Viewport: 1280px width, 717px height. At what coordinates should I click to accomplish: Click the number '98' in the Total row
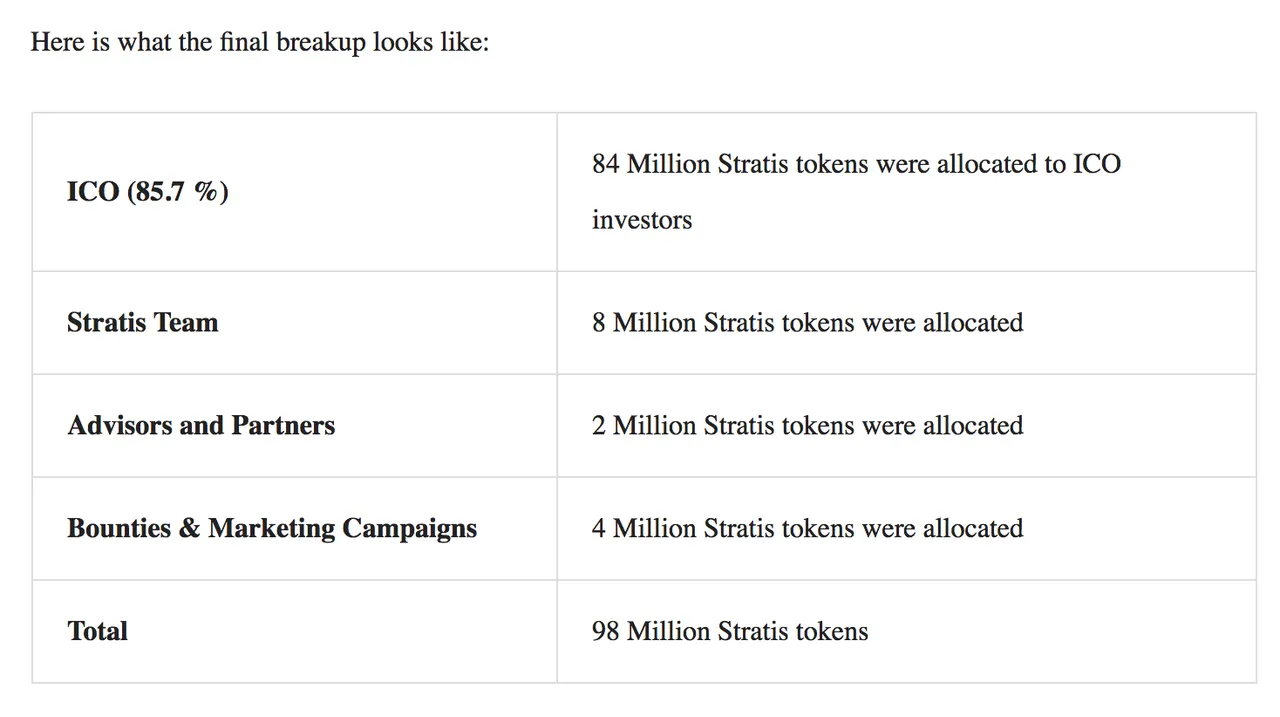pos(606,631)
